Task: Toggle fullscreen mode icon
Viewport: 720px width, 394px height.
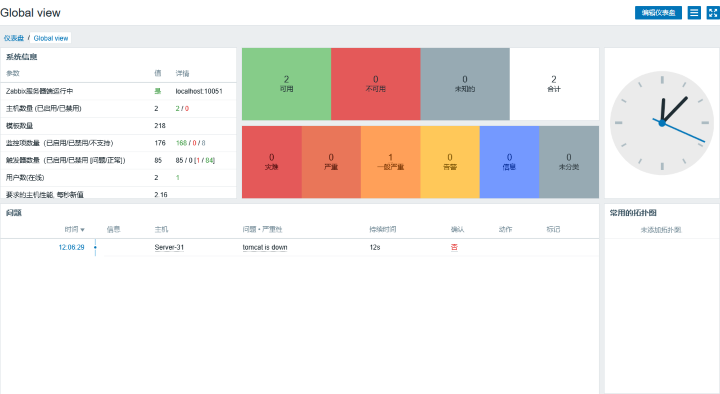Action: [x=713, y=13]
